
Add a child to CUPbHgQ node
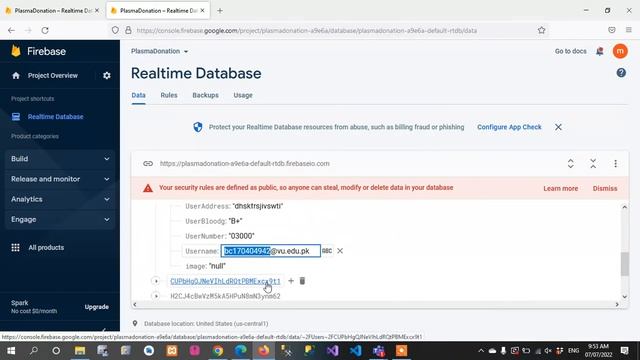coord(291,281)
